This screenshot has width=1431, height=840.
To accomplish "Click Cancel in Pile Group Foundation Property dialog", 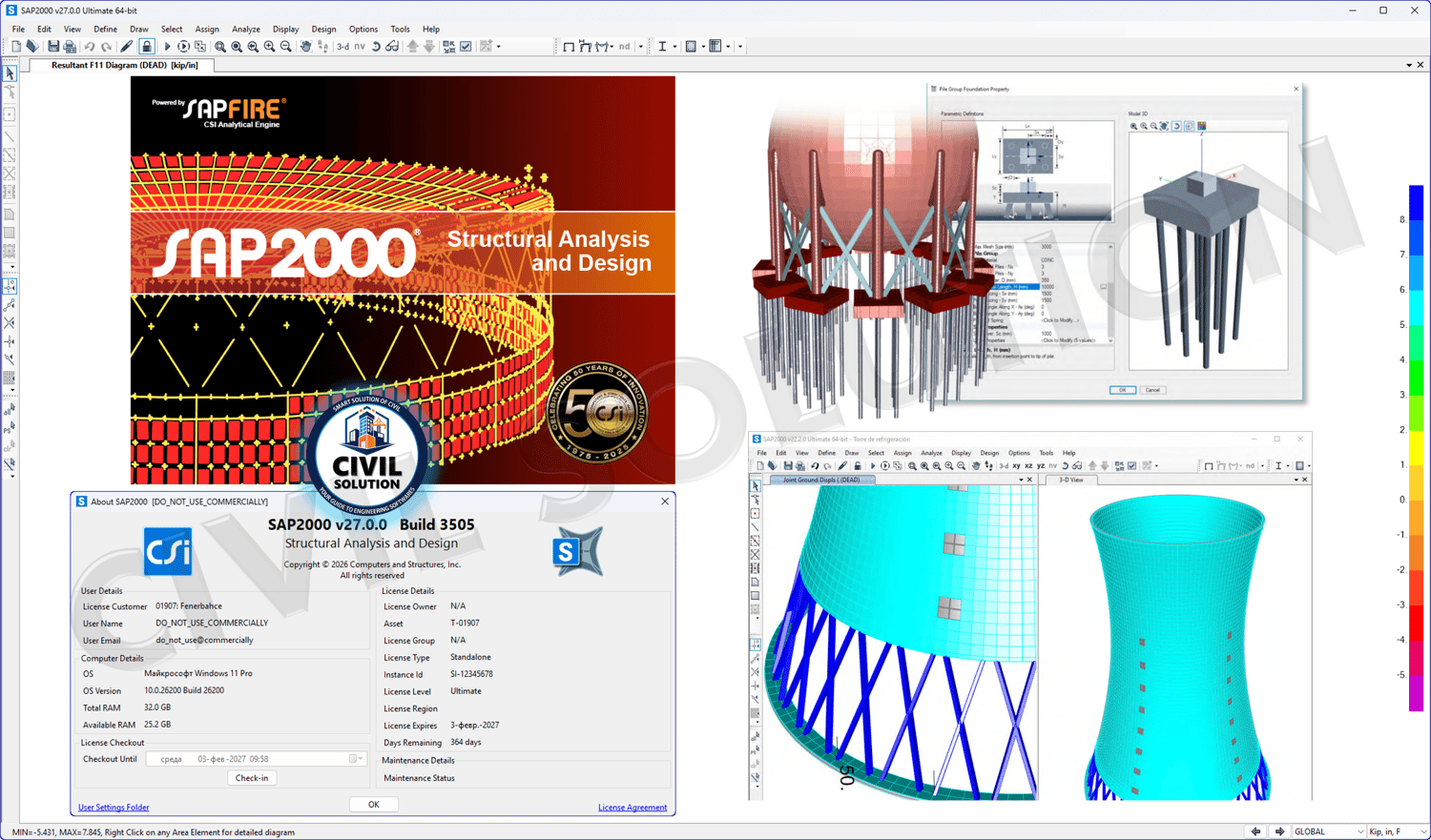I will click(x=1152, y=390).
